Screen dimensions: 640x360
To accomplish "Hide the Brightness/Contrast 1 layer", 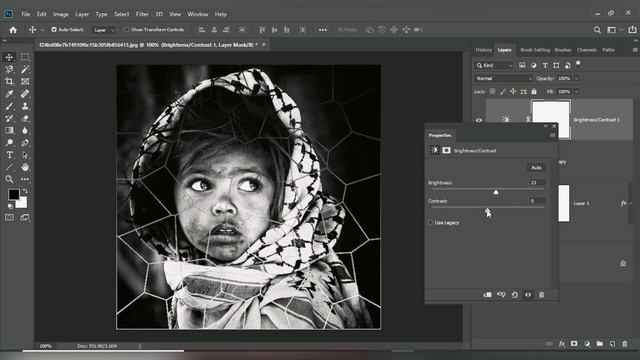I will click(479, 120).
